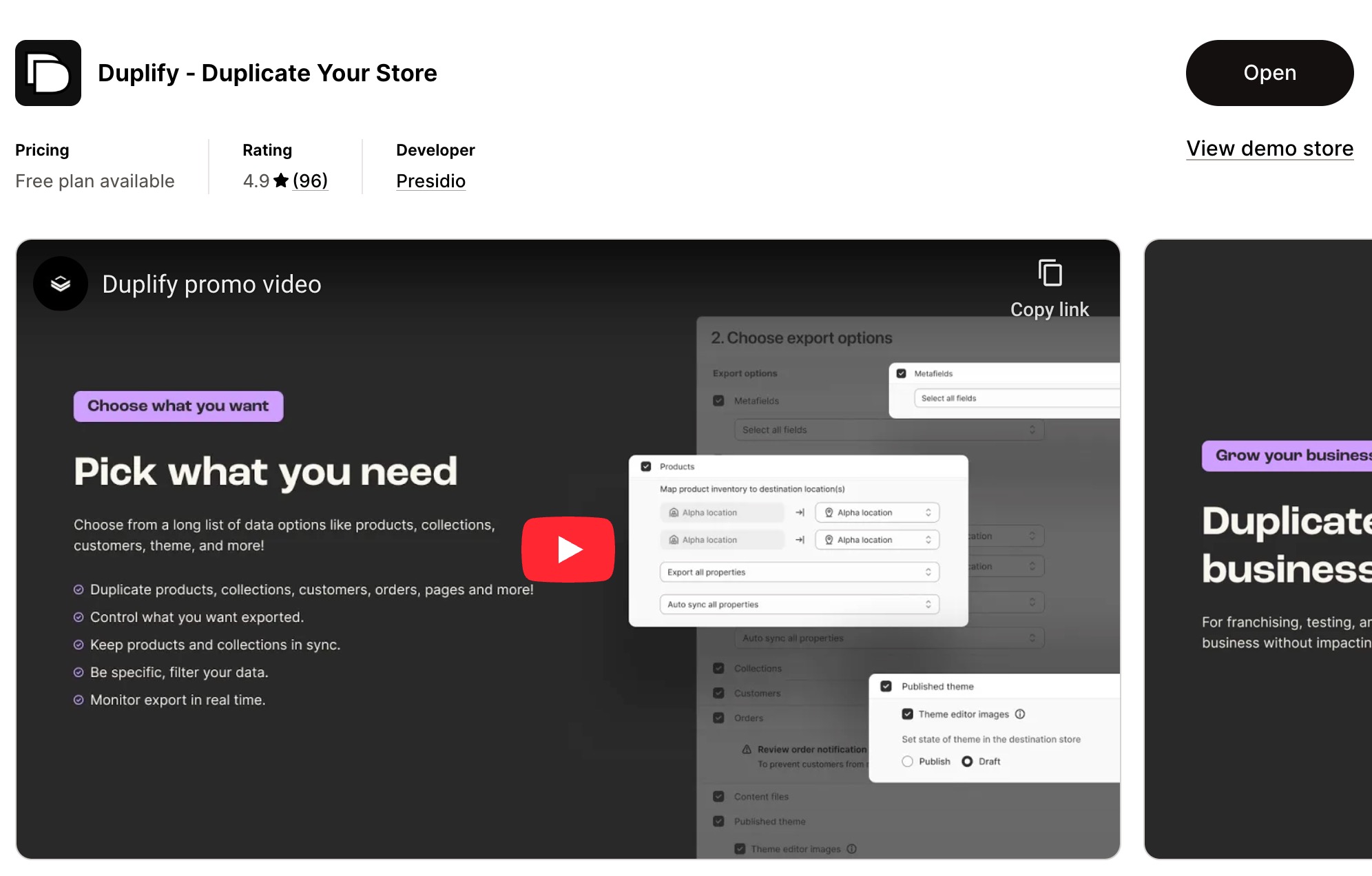The width and height of the screenshot is (1372, 876).
Task: Click 'Keep products and collections in sync.' line
Action: coord(215,645)
